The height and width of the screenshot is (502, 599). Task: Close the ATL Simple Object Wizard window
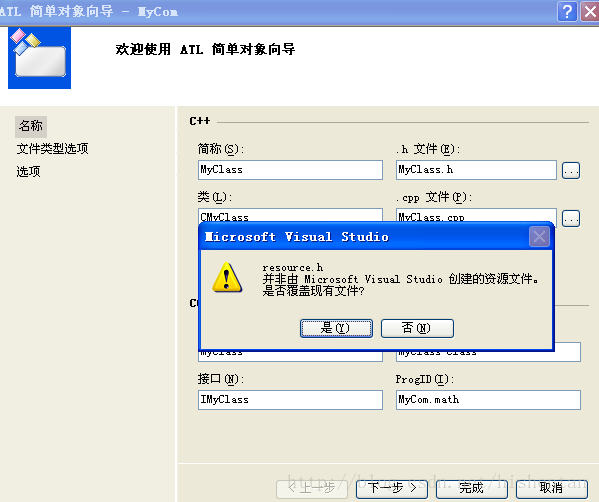pyautogui.click(x=590, y=11)
